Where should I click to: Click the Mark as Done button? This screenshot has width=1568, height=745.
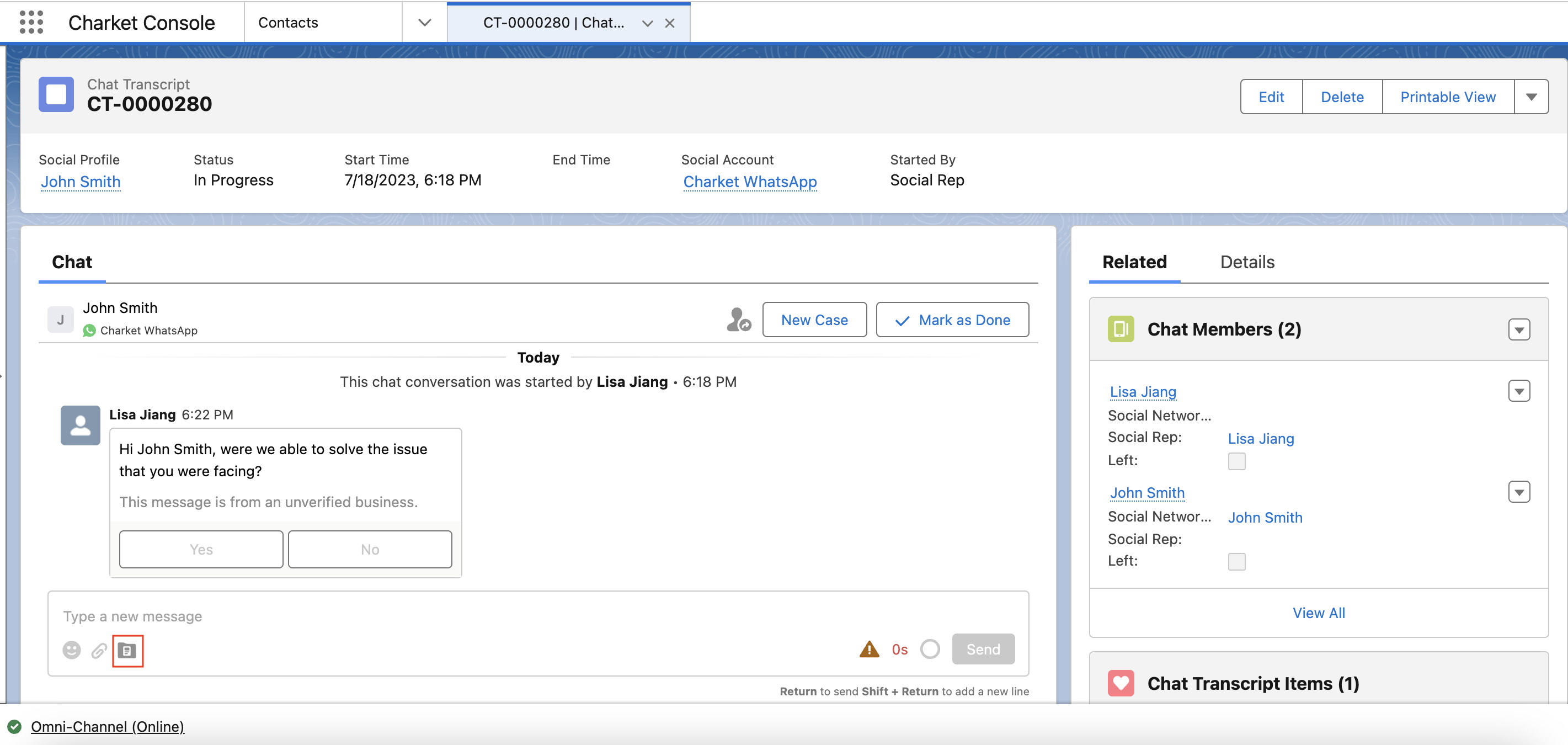pos(952,320)
